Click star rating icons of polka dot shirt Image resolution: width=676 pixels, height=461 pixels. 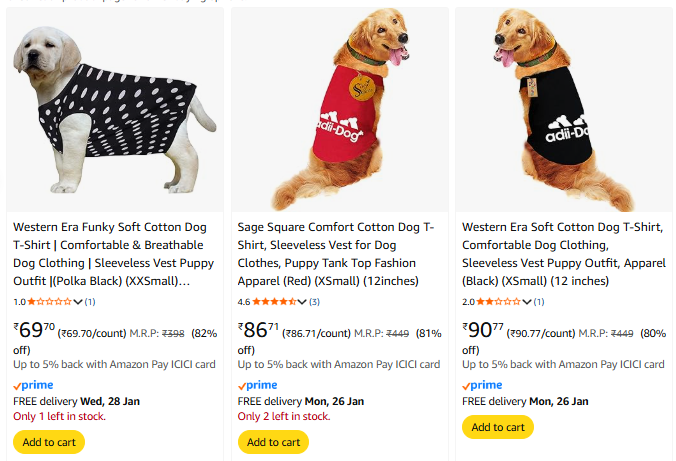50,301
